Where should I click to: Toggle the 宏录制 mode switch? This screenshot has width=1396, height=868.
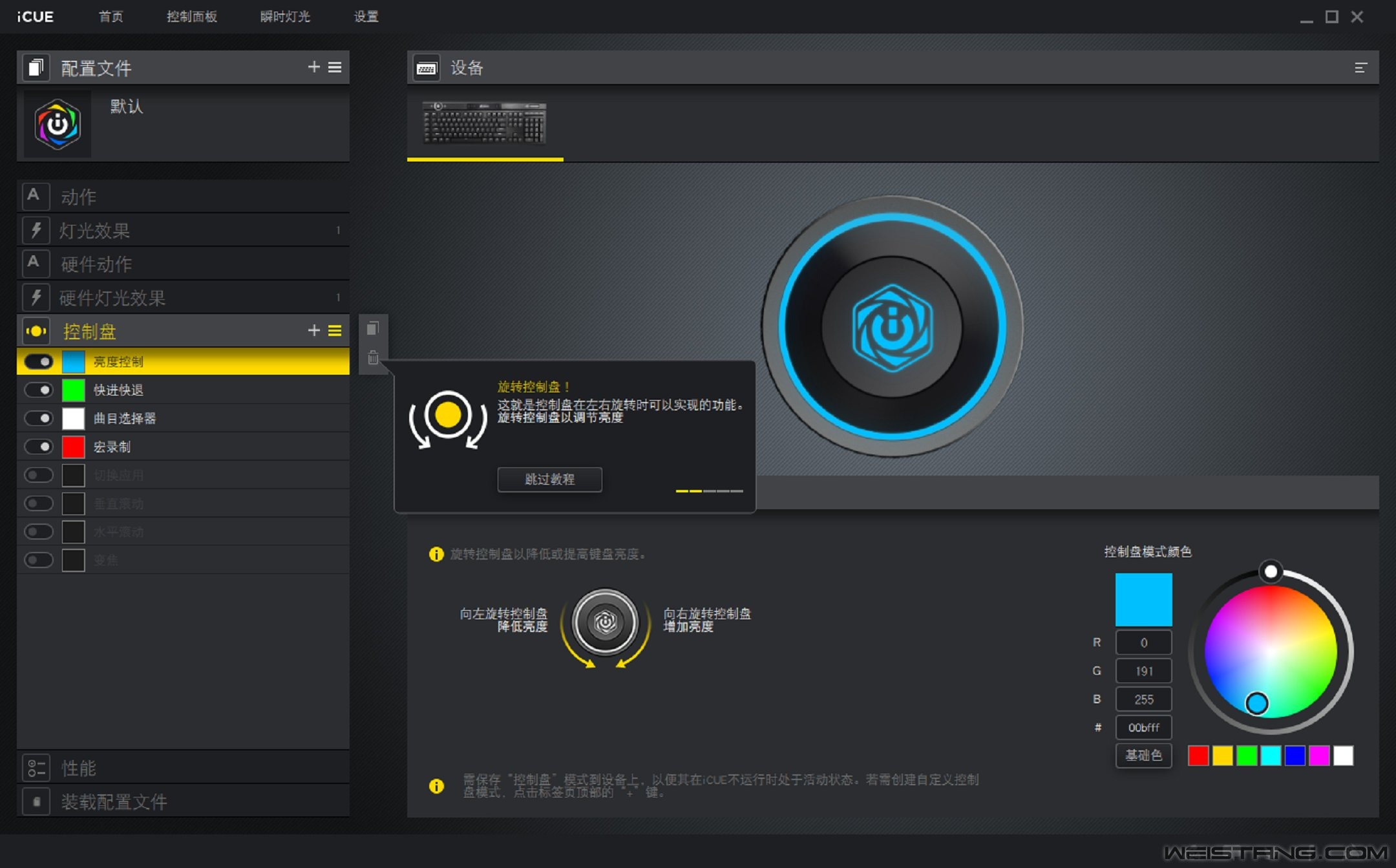coord(39,447)
